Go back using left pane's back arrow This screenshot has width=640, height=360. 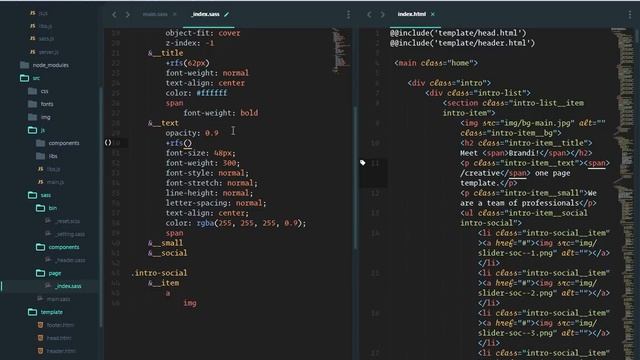[114, 14]
